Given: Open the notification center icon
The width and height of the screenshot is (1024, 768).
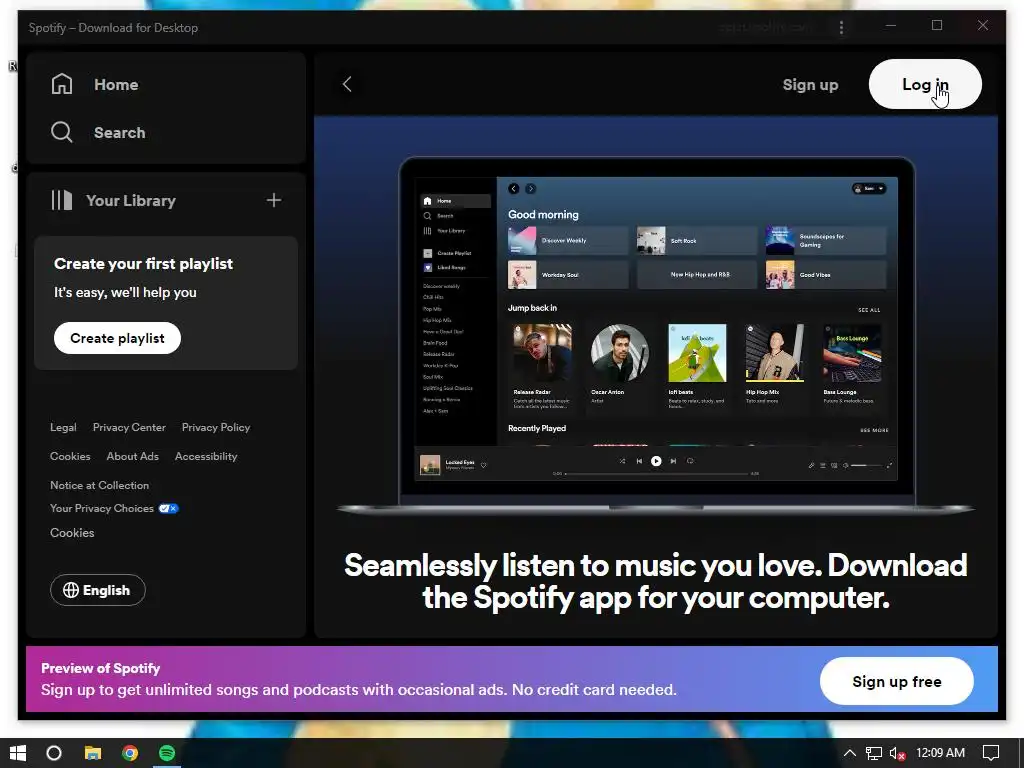Looking at the screenshot, I should click(x=991, y=753).
